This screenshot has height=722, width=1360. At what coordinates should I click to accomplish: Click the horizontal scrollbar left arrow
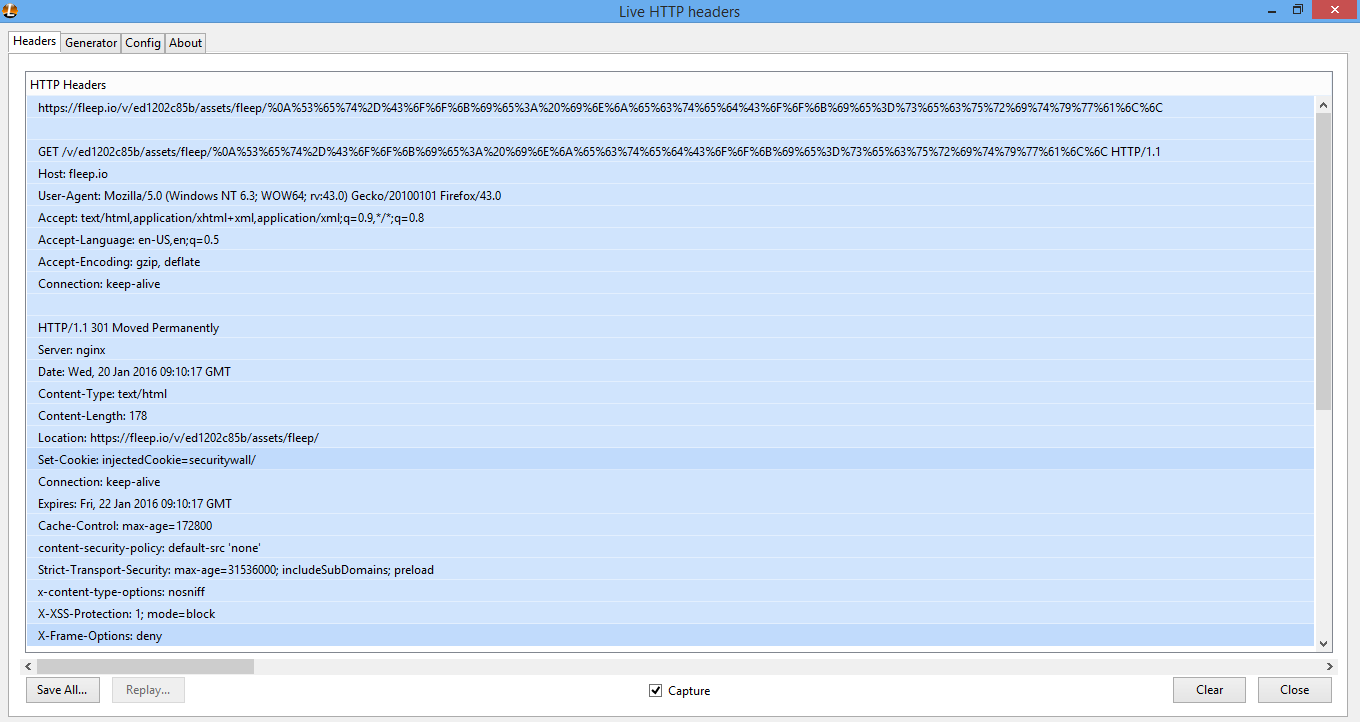pos(30,666)
